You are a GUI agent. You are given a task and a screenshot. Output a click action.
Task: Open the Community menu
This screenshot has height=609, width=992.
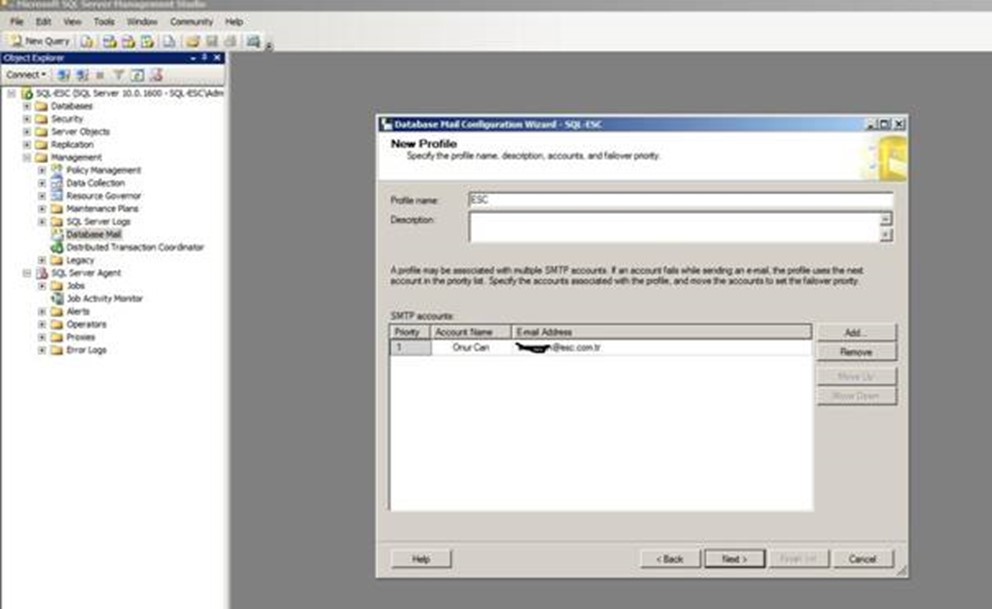(x=191, y=22)
